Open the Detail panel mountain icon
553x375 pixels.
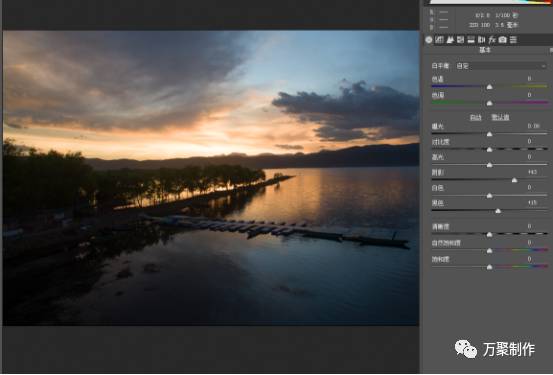point(450,40)
